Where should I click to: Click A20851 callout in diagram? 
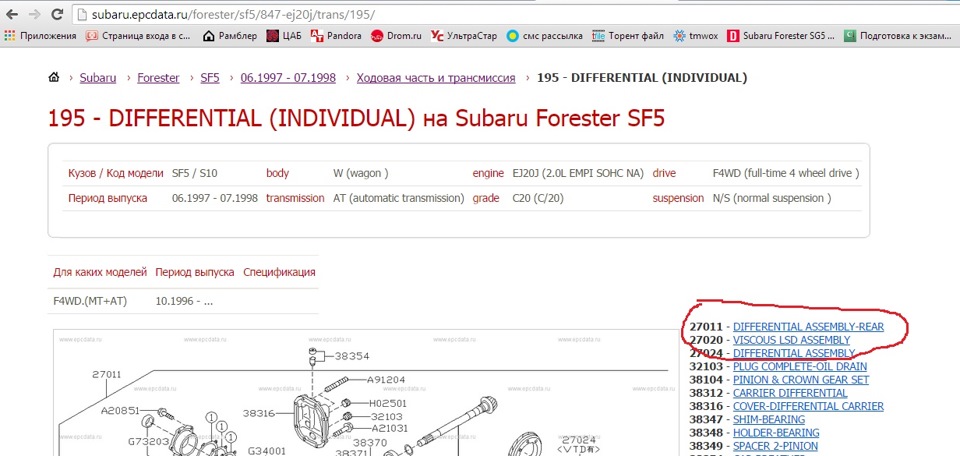(x=121, y=411)
